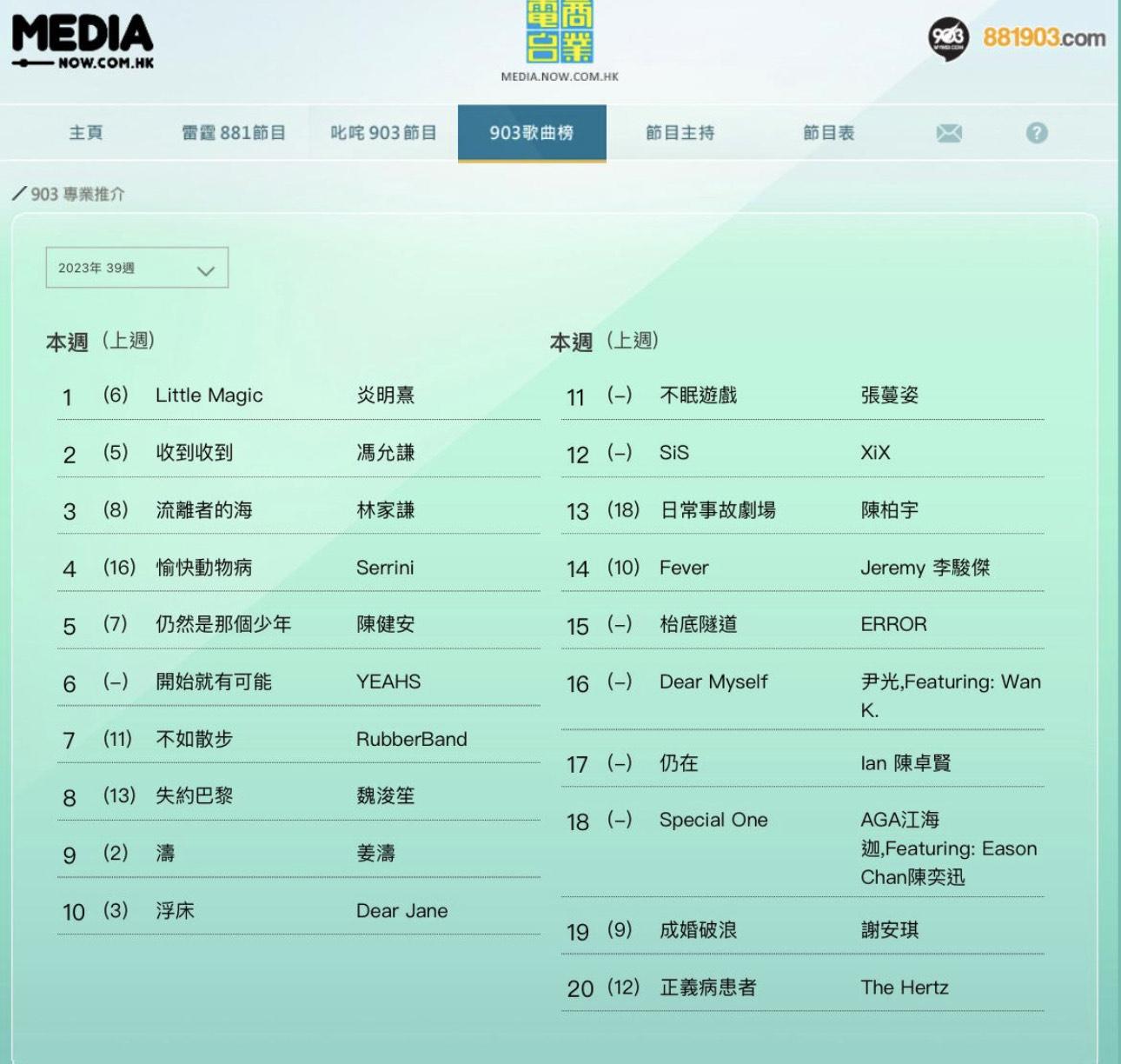1121x1064 pixels.
Task: Click the 903 round speech-bubble icon
Action: [948, 37]
